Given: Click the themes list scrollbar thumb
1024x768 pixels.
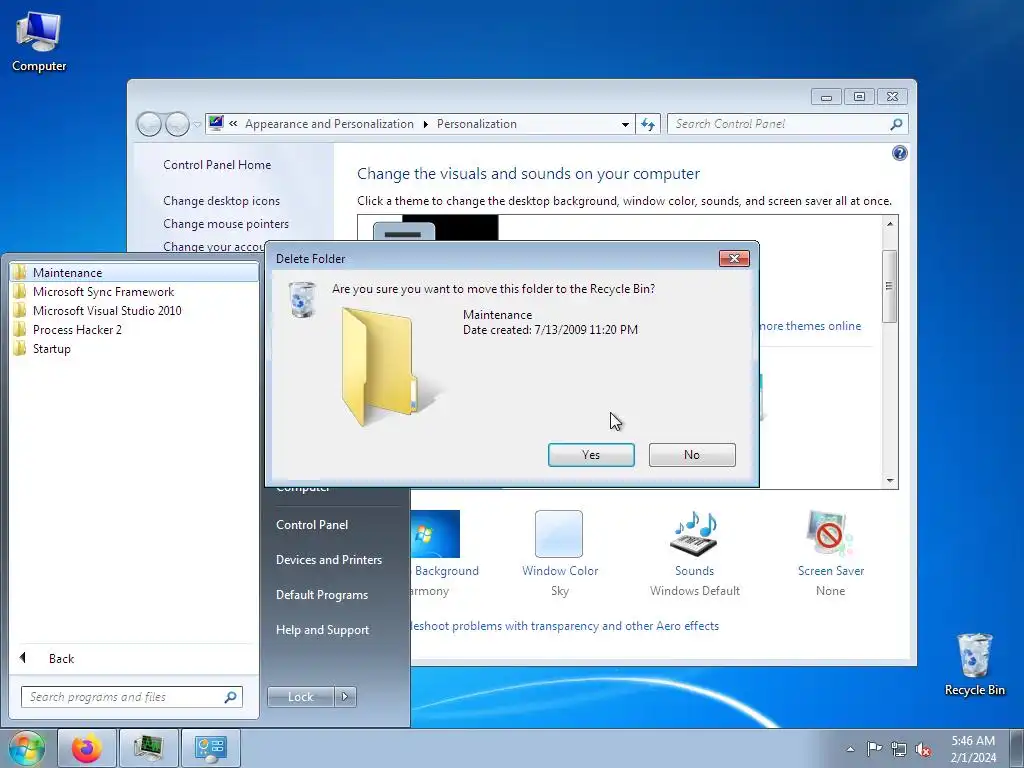Looking at the screenshot, I should click(x=889, y=286).
